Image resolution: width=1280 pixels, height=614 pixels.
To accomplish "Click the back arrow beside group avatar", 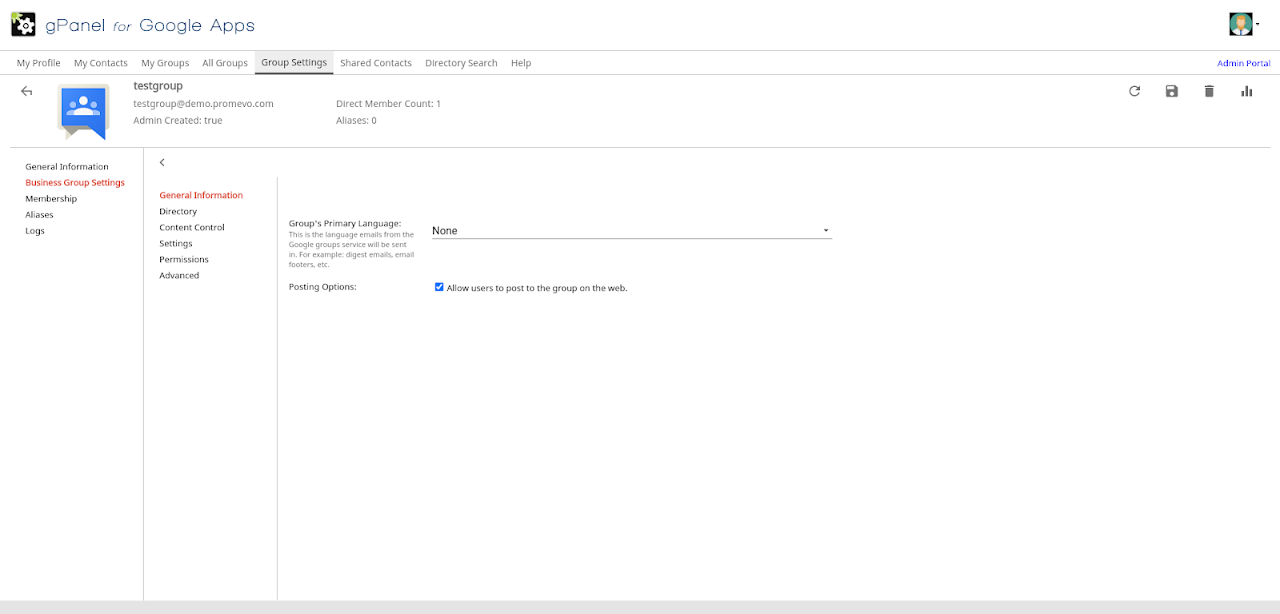I will pyautogui.click(x=27, y=91).
